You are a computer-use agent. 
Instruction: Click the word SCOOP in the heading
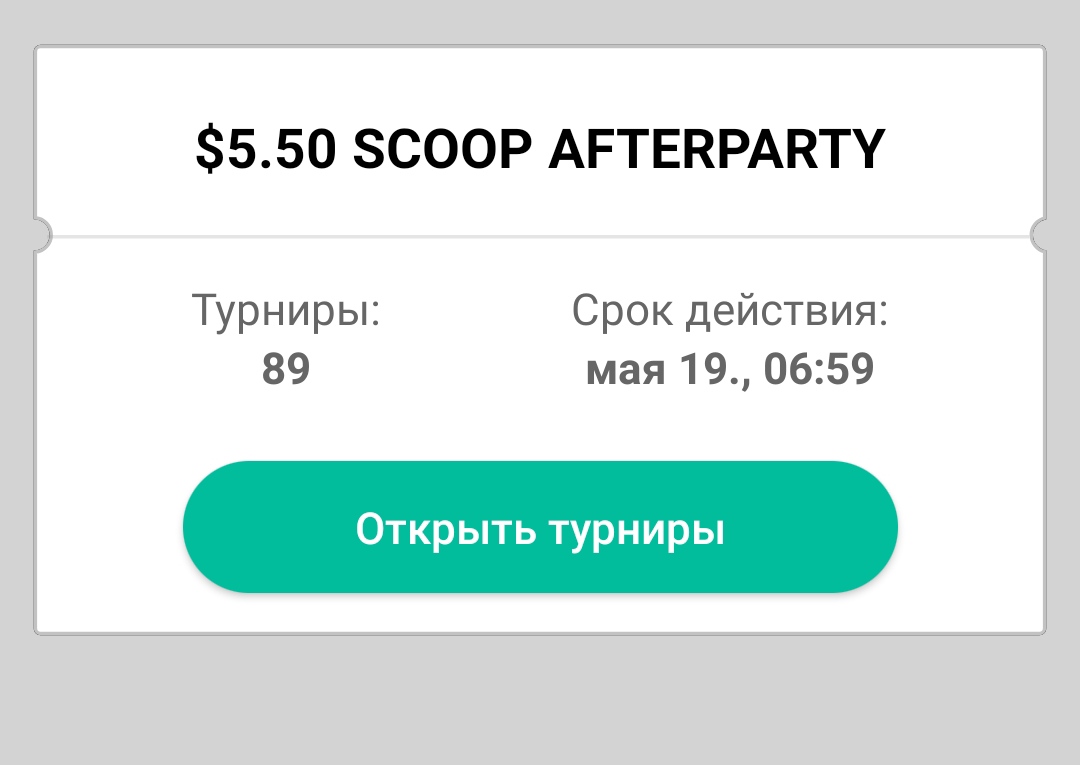(x=442, y=149)
